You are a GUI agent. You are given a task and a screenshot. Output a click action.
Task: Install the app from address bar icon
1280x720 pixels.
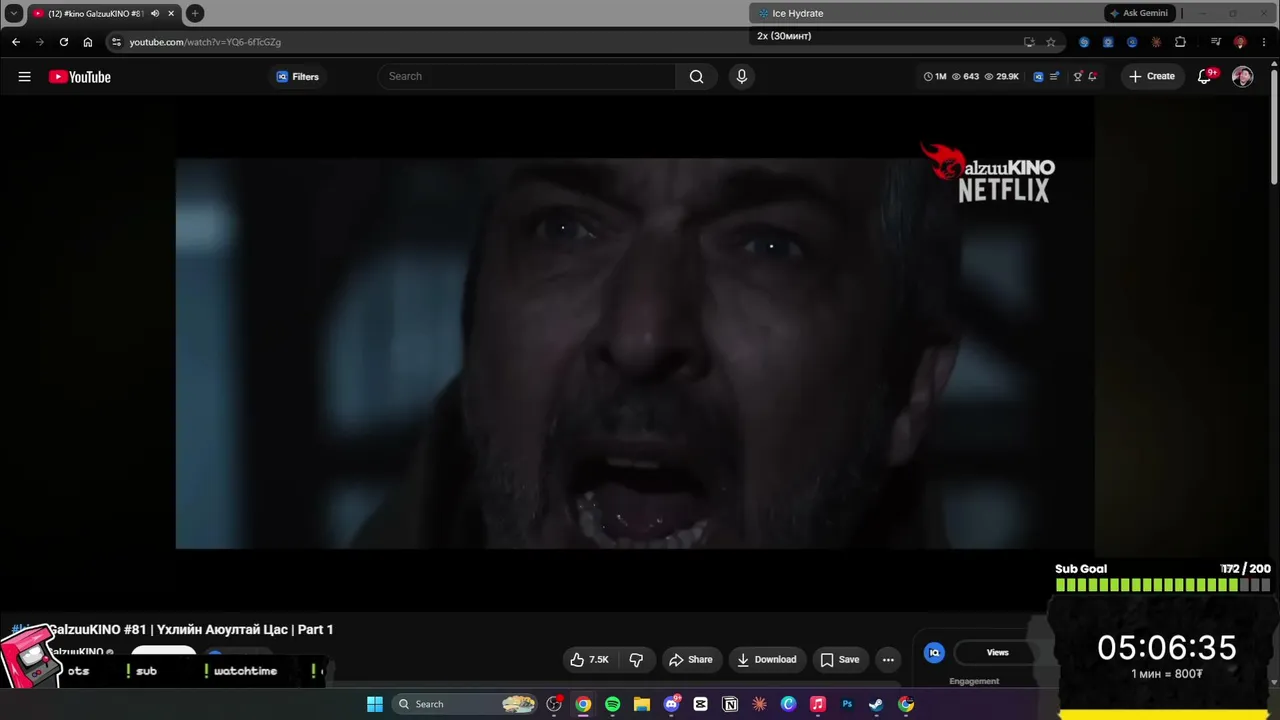[1029, 42]
